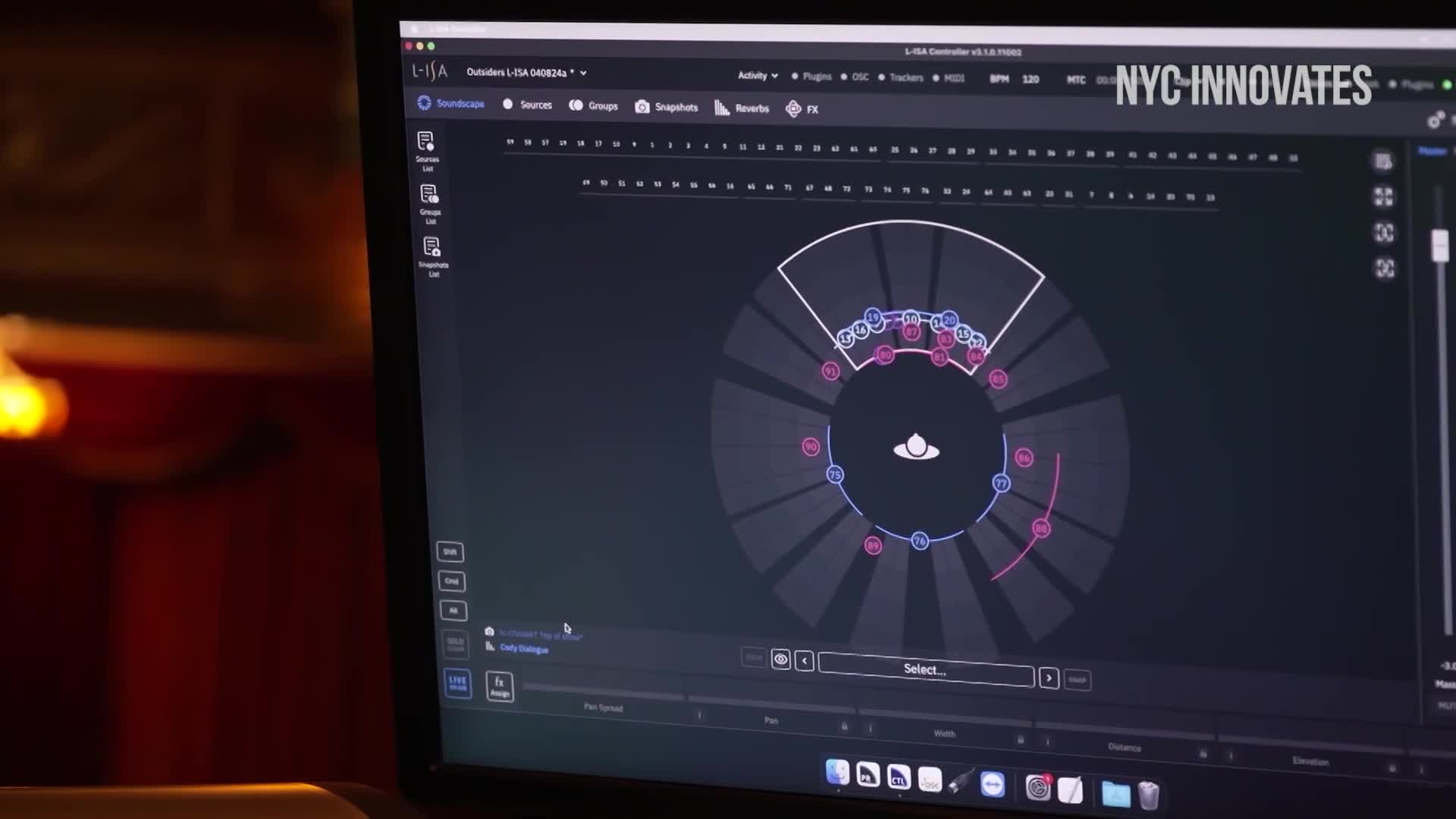The image size is (1456, 819).
Task: Open the OSC app in the Dock
Action: click(930, 779)
